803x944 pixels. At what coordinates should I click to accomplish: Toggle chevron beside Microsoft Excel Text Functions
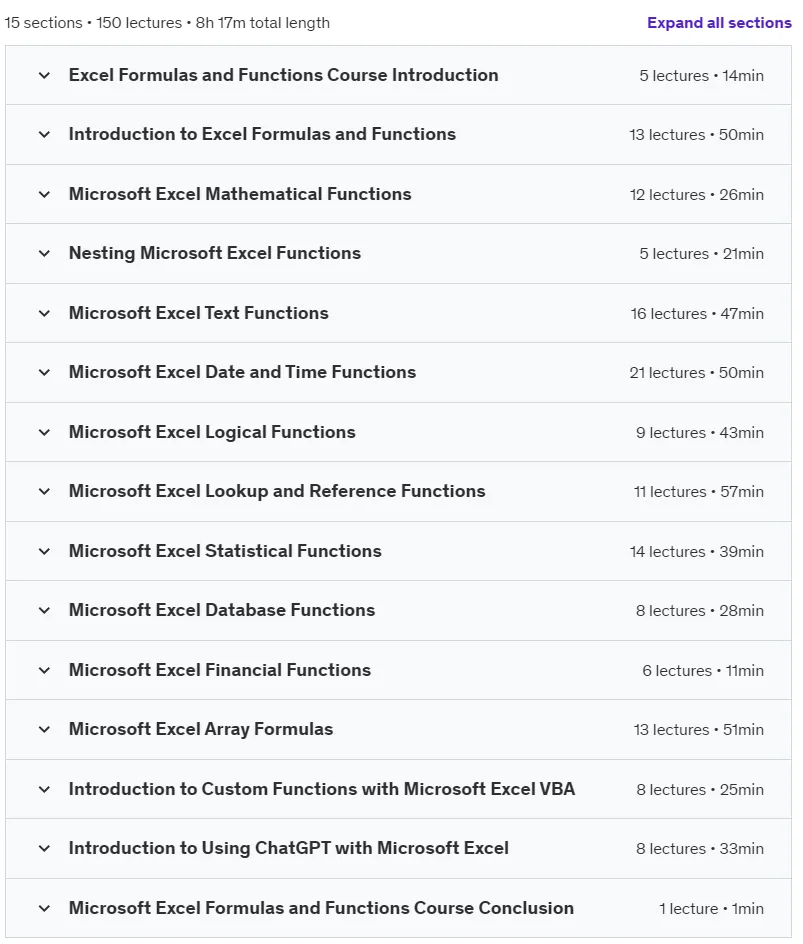45,313
